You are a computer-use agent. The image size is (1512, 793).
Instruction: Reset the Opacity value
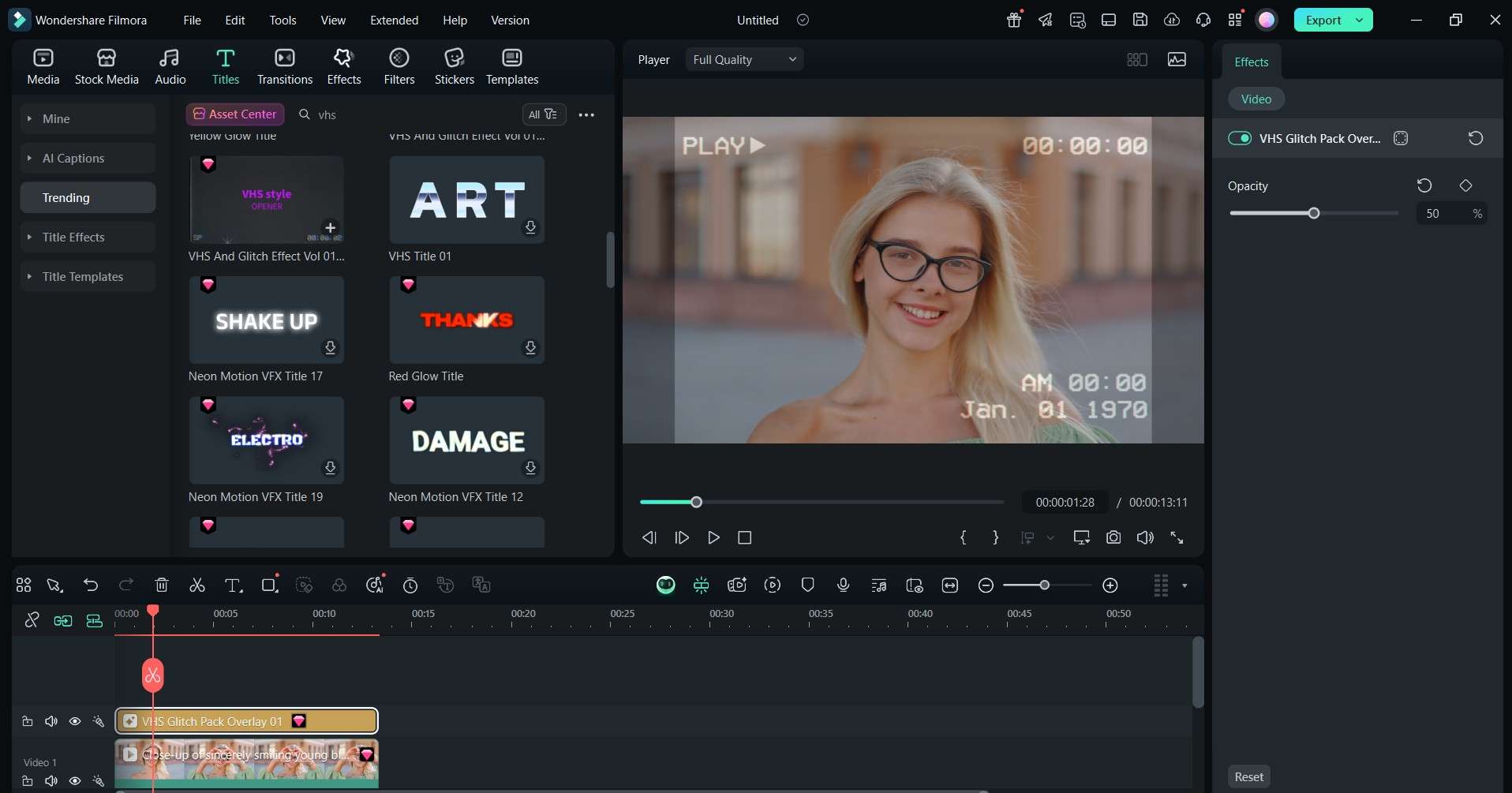click(x=1424, y=185)
